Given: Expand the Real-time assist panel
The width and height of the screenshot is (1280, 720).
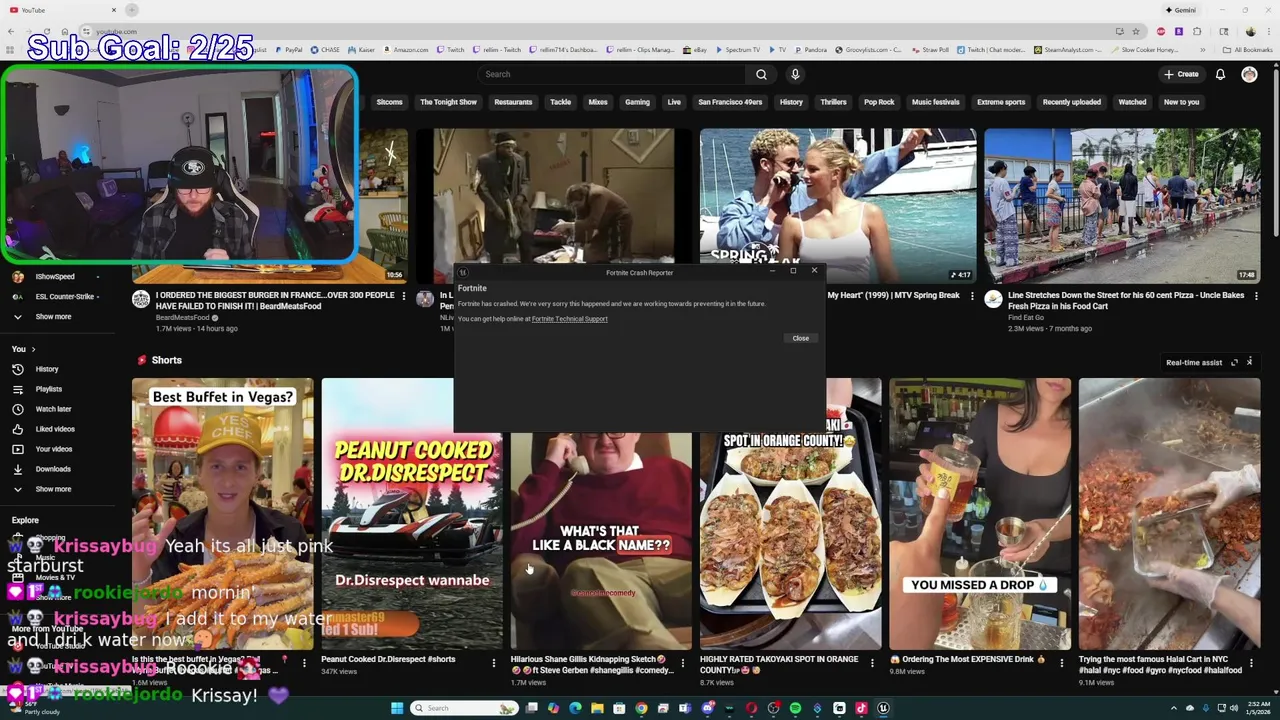Looking at the screenshot, I should click(x=1234, y=362).
